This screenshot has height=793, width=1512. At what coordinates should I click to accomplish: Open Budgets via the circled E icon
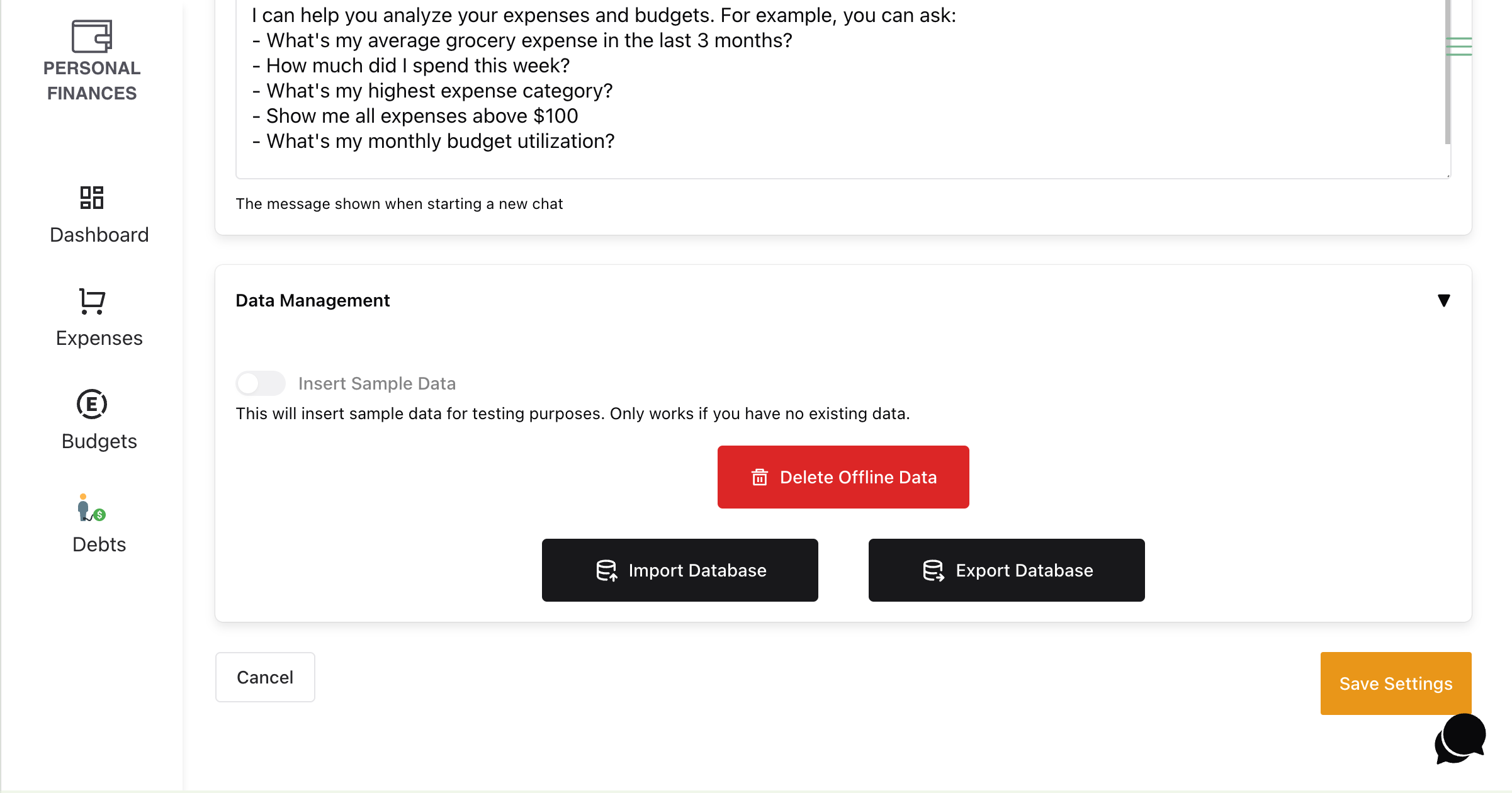(x=92, y=404)
